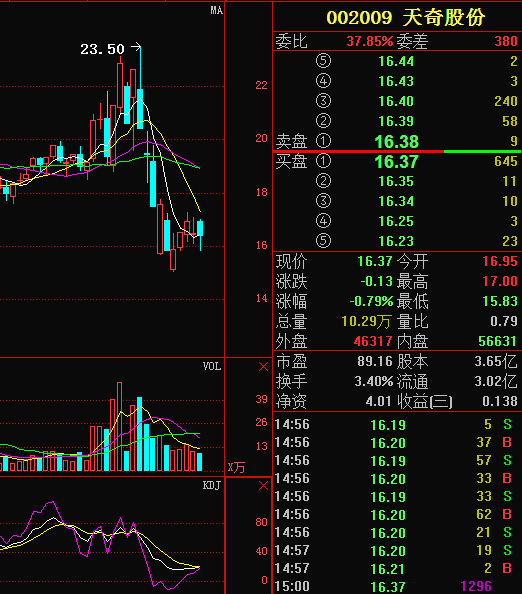Select buy level 1 price 16.37

click(397, 162)
